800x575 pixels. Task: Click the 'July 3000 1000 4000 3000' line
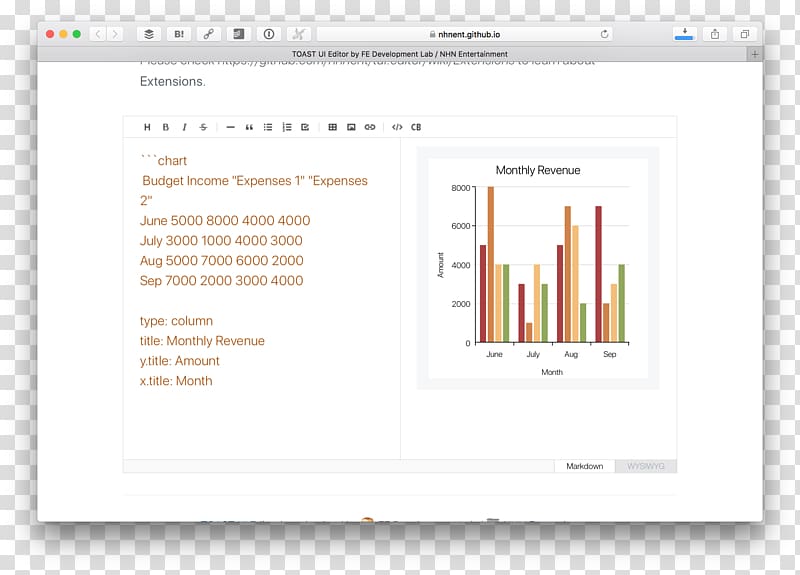point(221,240)
